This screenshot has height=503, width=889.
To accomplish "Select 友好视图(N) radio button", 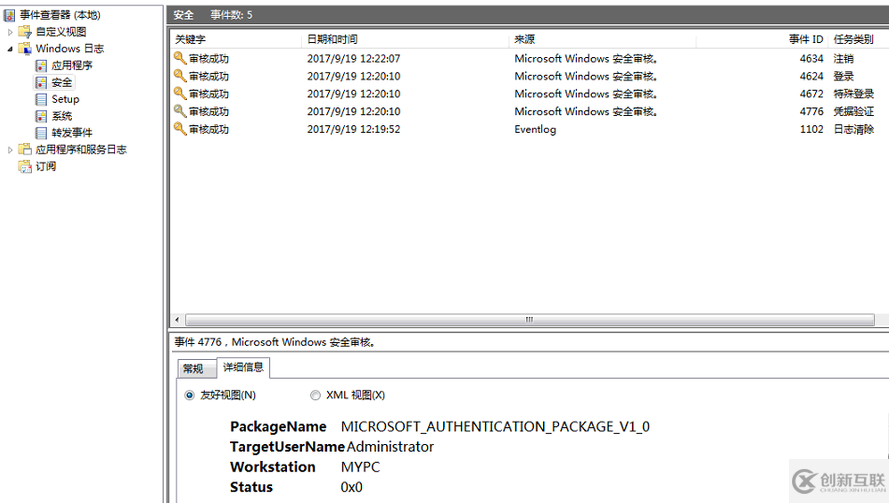I will (x=189, y=395).
